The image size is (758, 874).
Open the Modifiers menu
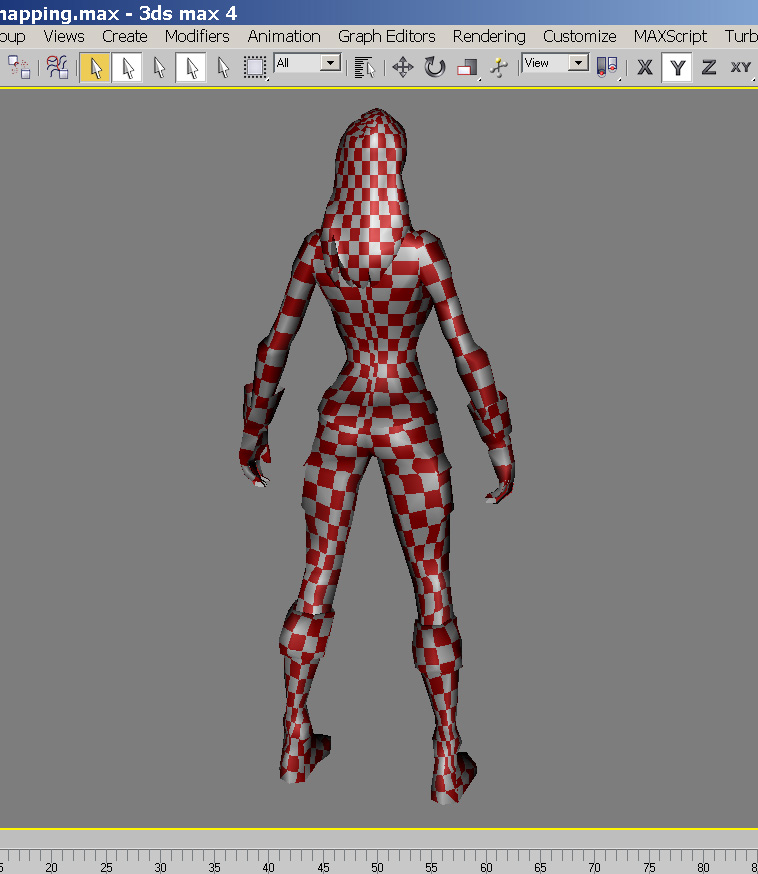point(197,36)
